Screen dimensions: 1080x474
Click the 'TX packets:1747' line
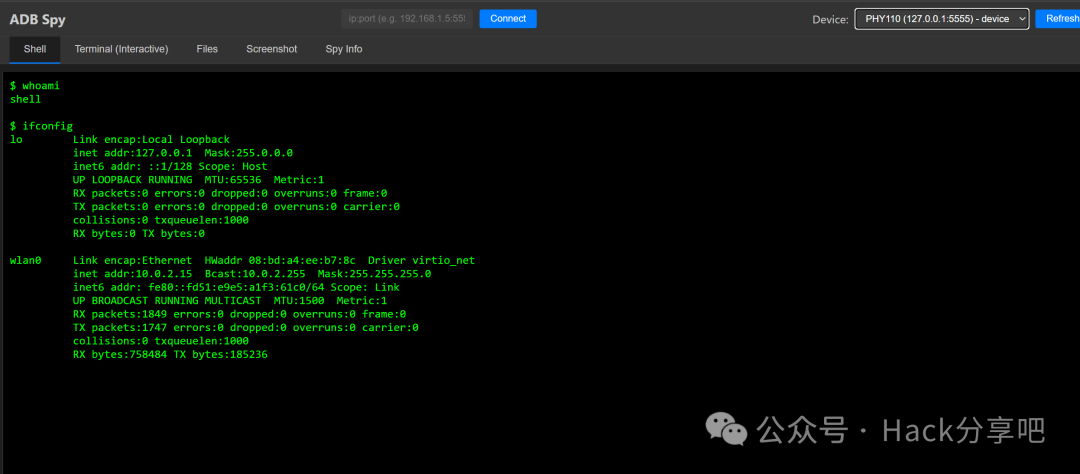pyautogui.click(x=245, y=327)
